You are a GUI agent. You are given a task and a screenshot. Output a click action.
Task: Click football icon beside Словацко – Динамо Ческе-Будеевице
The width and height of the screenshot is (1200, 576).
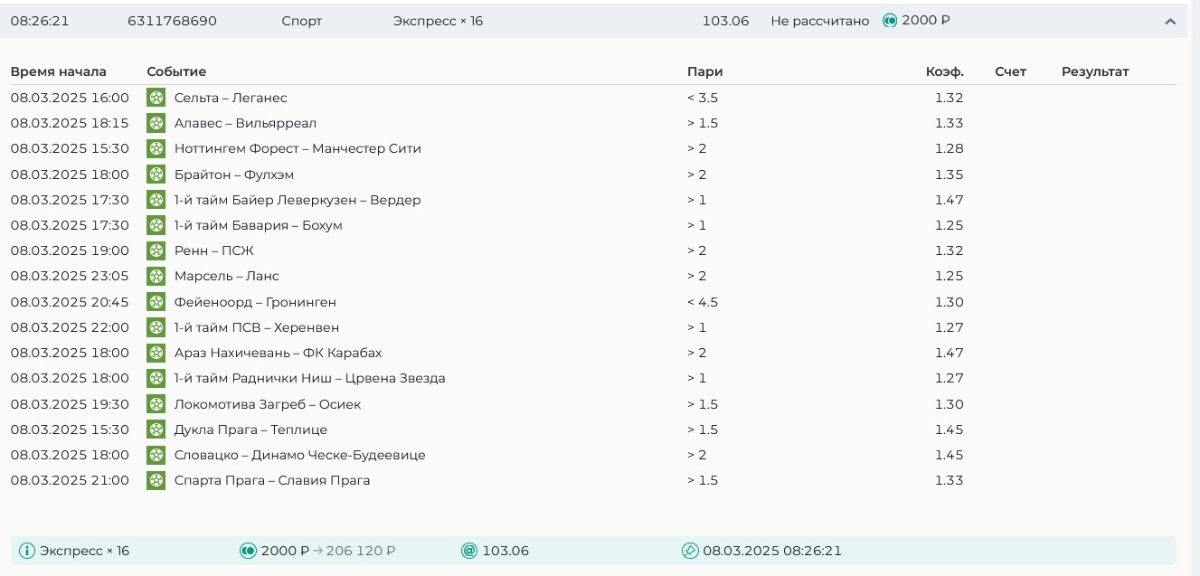[x=156, y=455]
